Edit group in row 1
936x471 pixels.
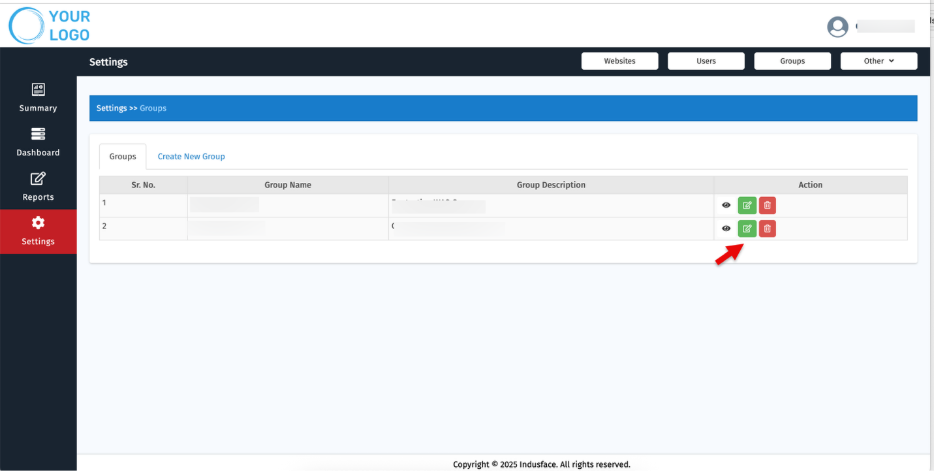pyautogui.click(x=747, y=205)
